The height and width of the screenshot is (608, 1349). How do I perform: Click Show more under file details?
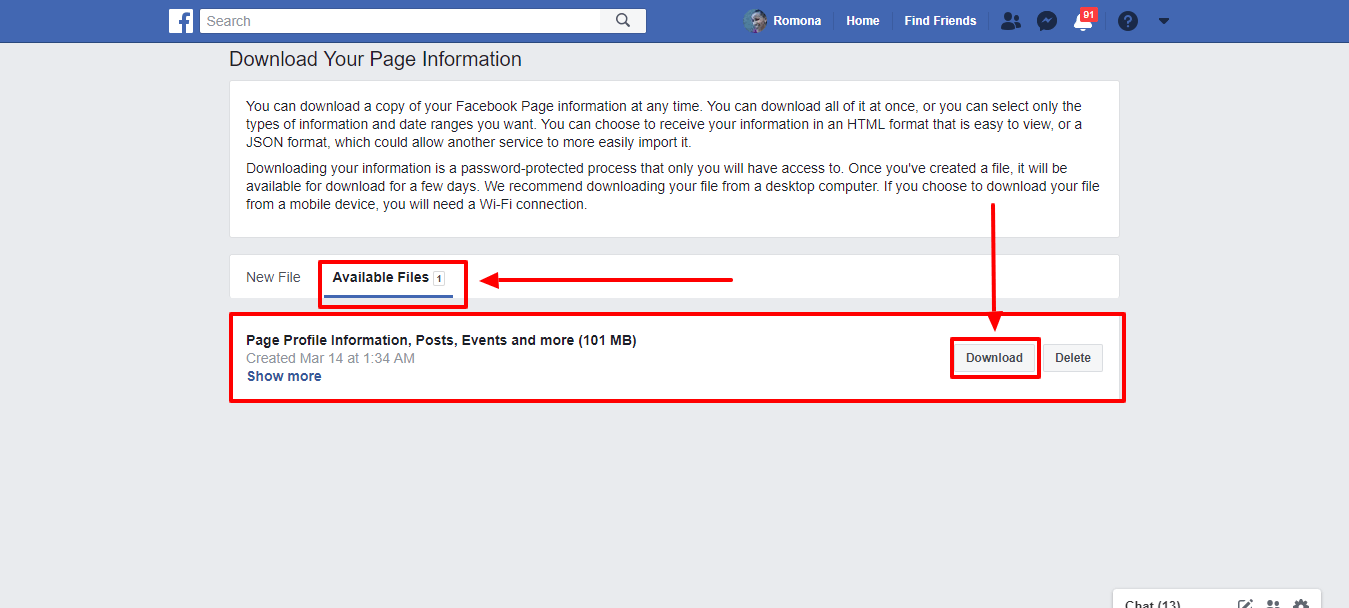pos(284,376)
